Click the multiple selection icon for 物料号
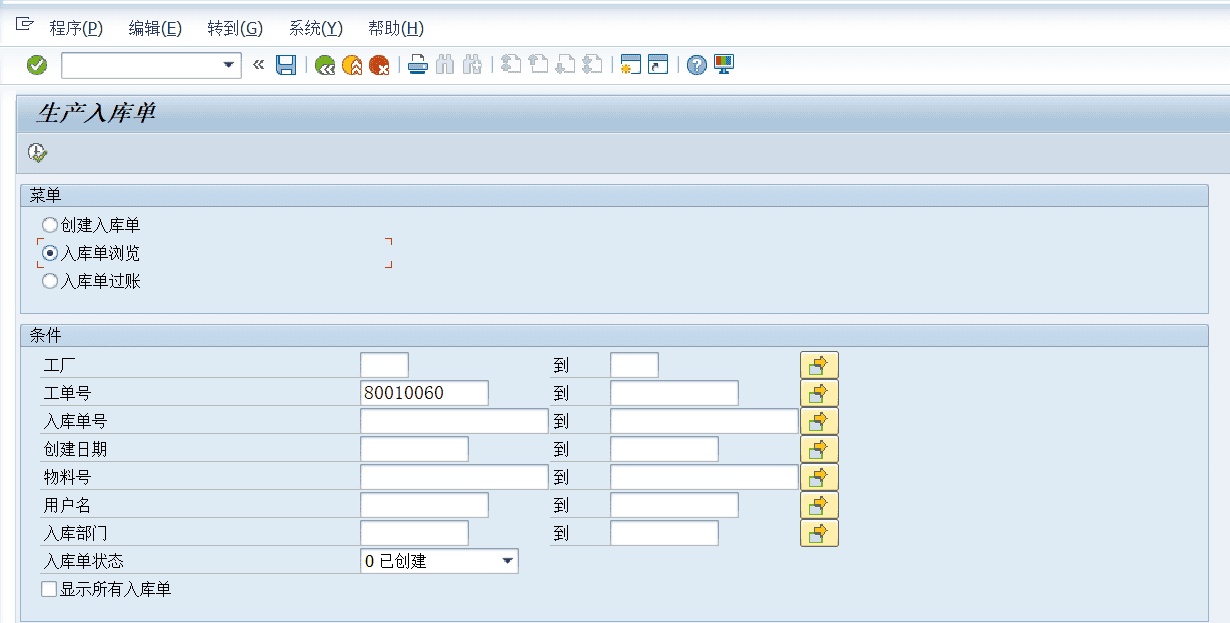 819,476
